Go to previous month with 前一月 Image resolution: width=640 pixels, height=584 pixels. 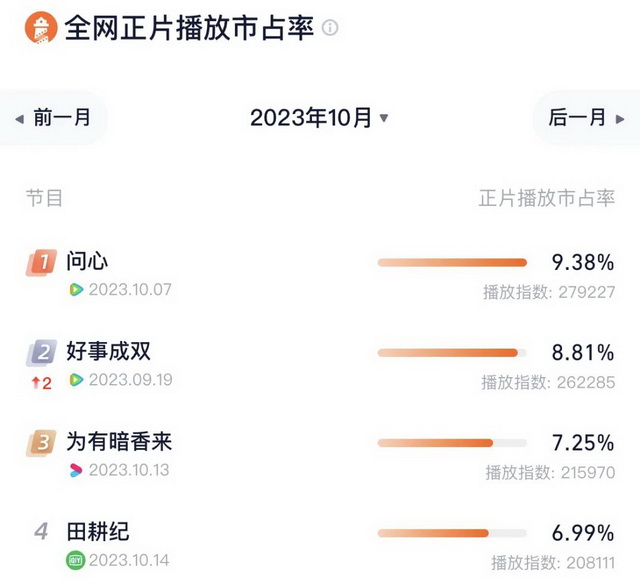pyautogui.click(x=54, y=118)
